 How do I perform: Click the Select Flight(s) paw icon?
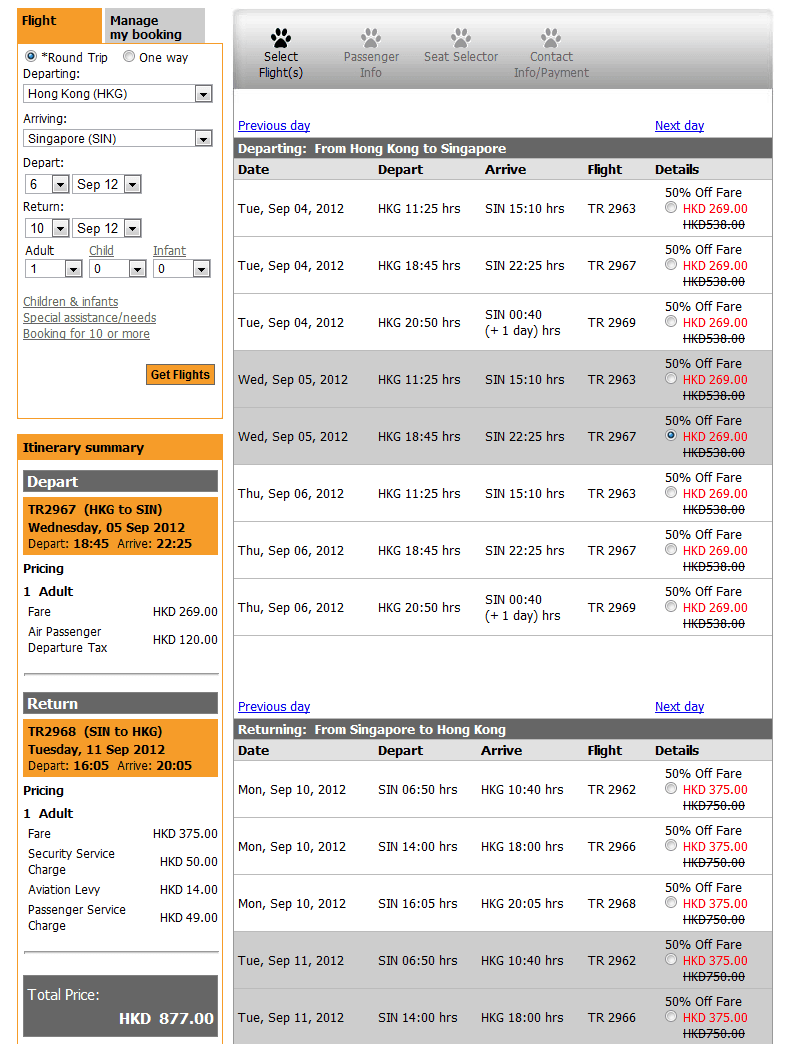click(x=281, y=38)
